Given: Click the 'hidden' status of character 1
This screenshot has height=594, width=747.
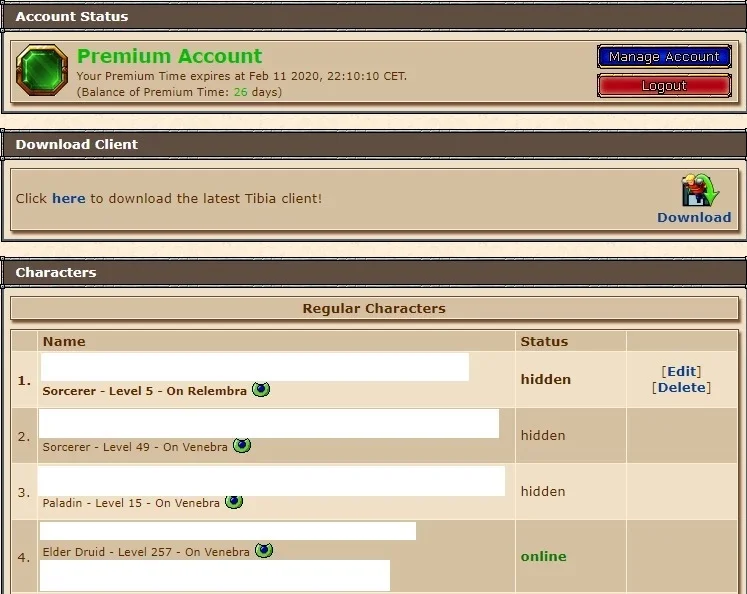Looking at the screenshot, I should [545, 380].
